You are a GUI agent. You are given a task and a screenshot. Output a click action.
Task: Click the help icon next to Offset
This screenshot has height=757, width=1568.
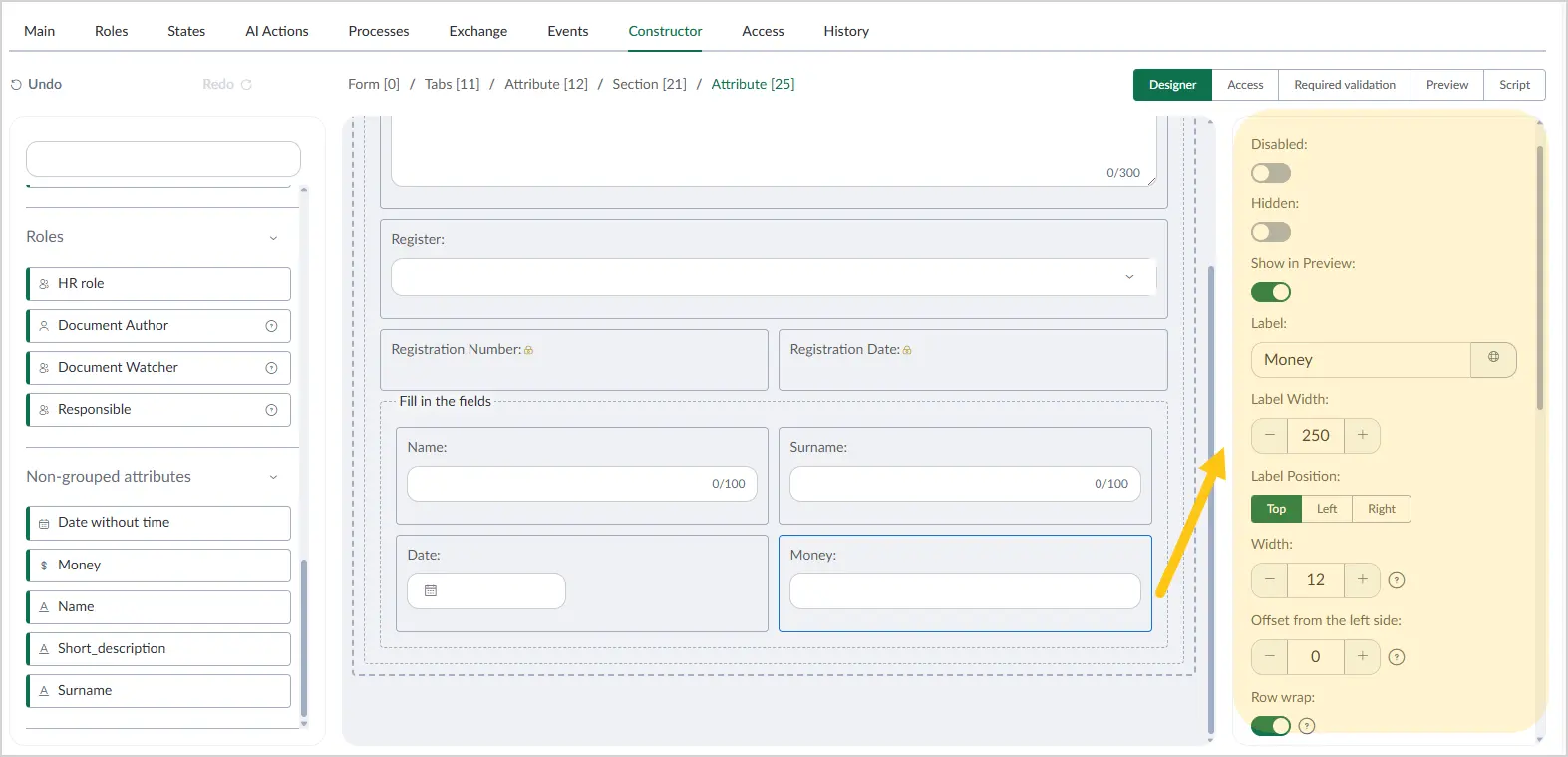1397,657
